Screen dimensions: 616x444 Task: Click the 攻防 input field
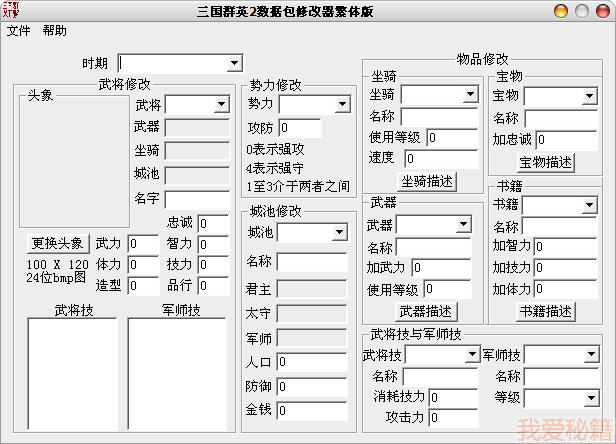click(300, 128)
